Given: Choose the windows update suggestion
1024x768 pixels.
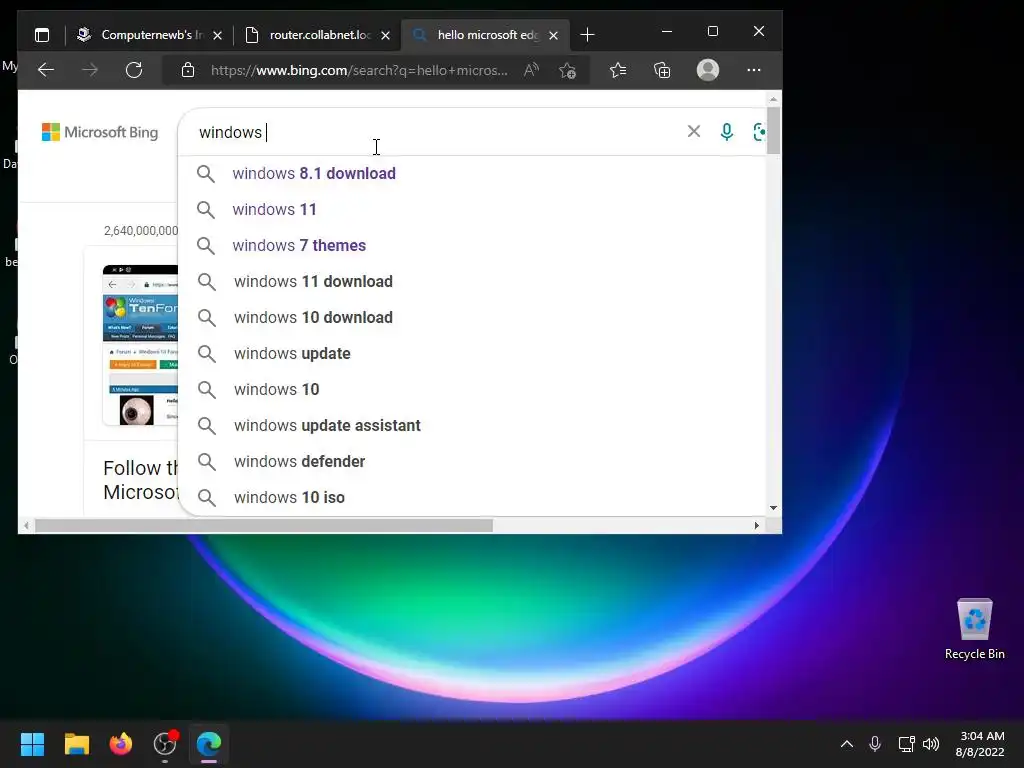Looking at the screenshot, I should 472,353.
